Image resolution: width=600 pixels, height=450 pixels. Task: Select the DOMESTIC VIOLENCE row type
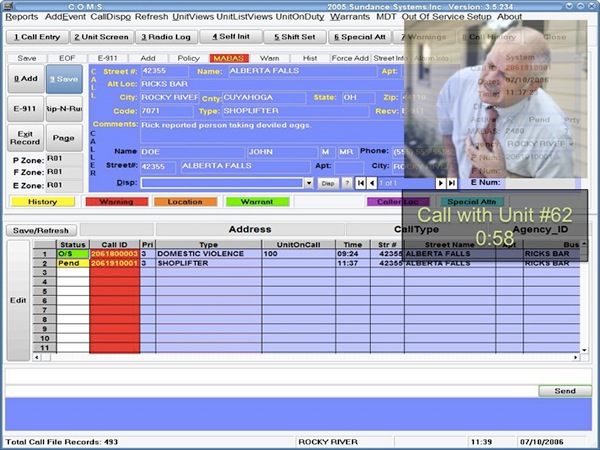point(209,254)
